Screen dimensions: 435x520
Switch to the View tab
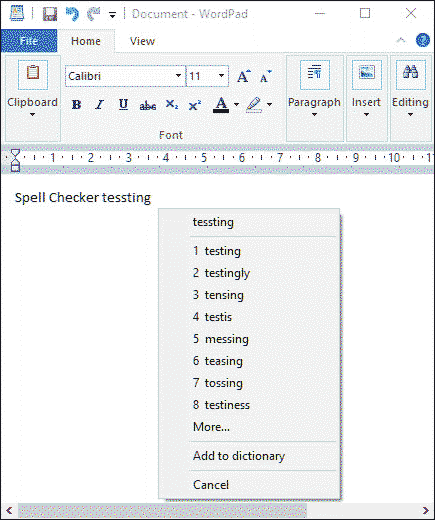[x=142, y=41]
